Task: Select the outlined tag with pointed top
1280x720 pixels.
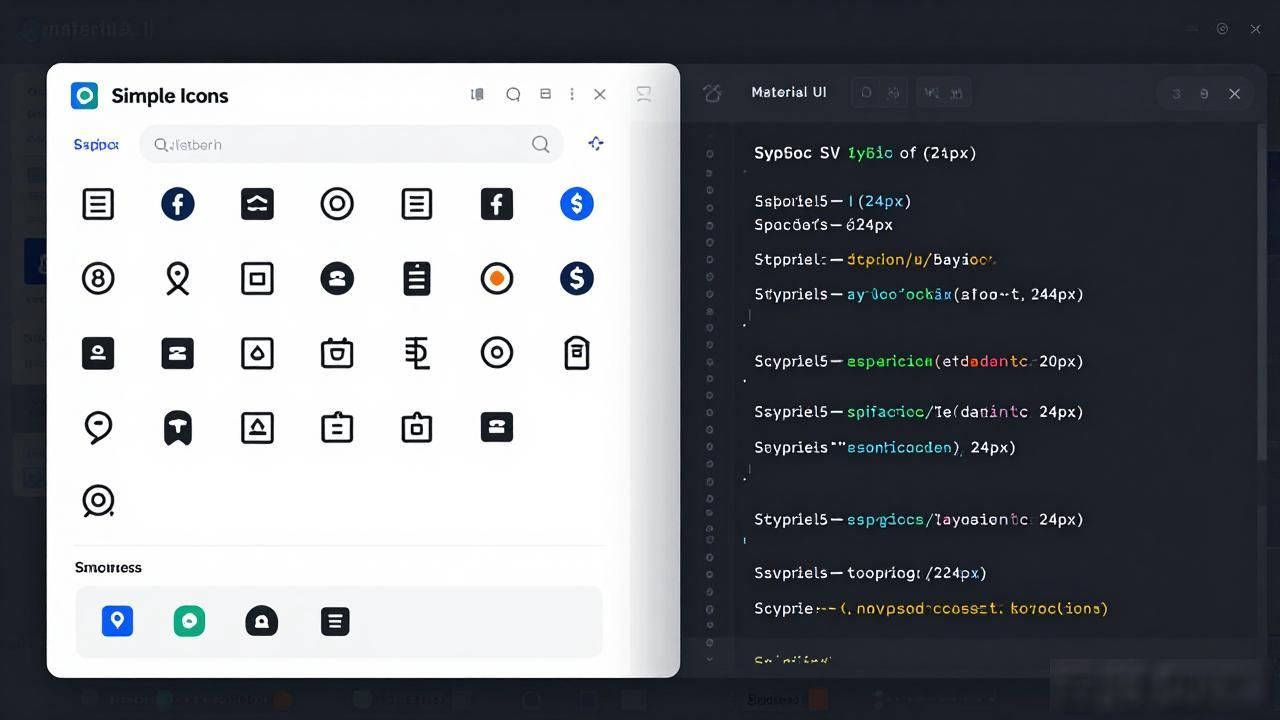Action: tap(577, 353)
